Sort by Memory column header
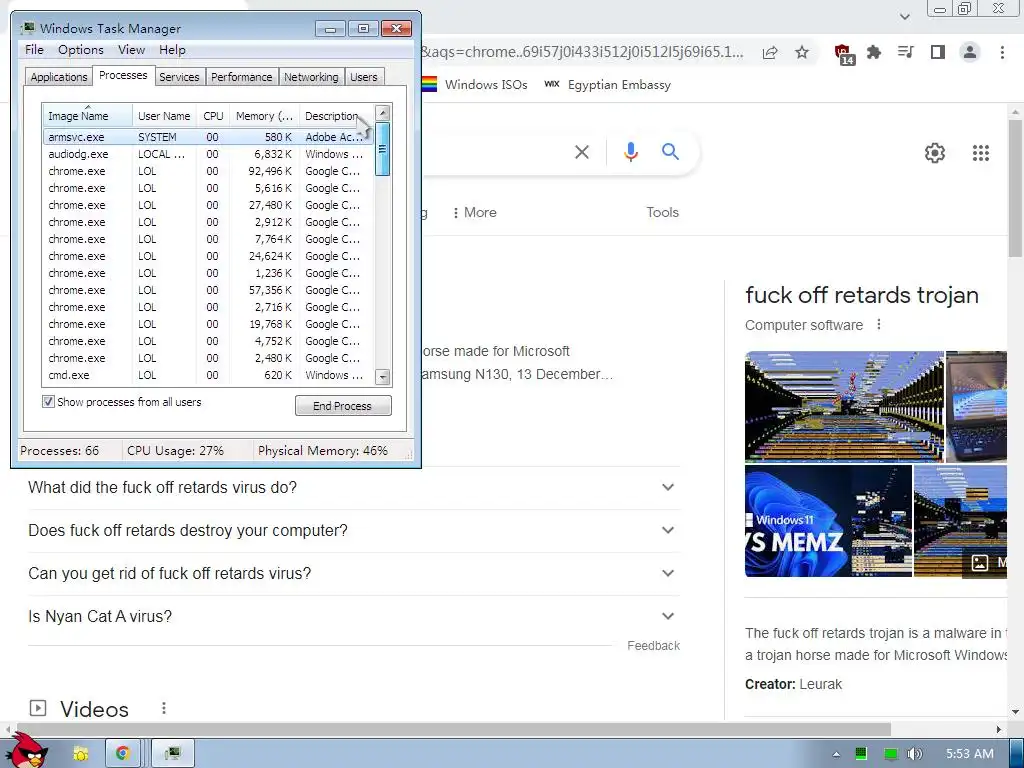Viewport: 1024px width, 768px height. pyautogui.click(x=264, y=115)
